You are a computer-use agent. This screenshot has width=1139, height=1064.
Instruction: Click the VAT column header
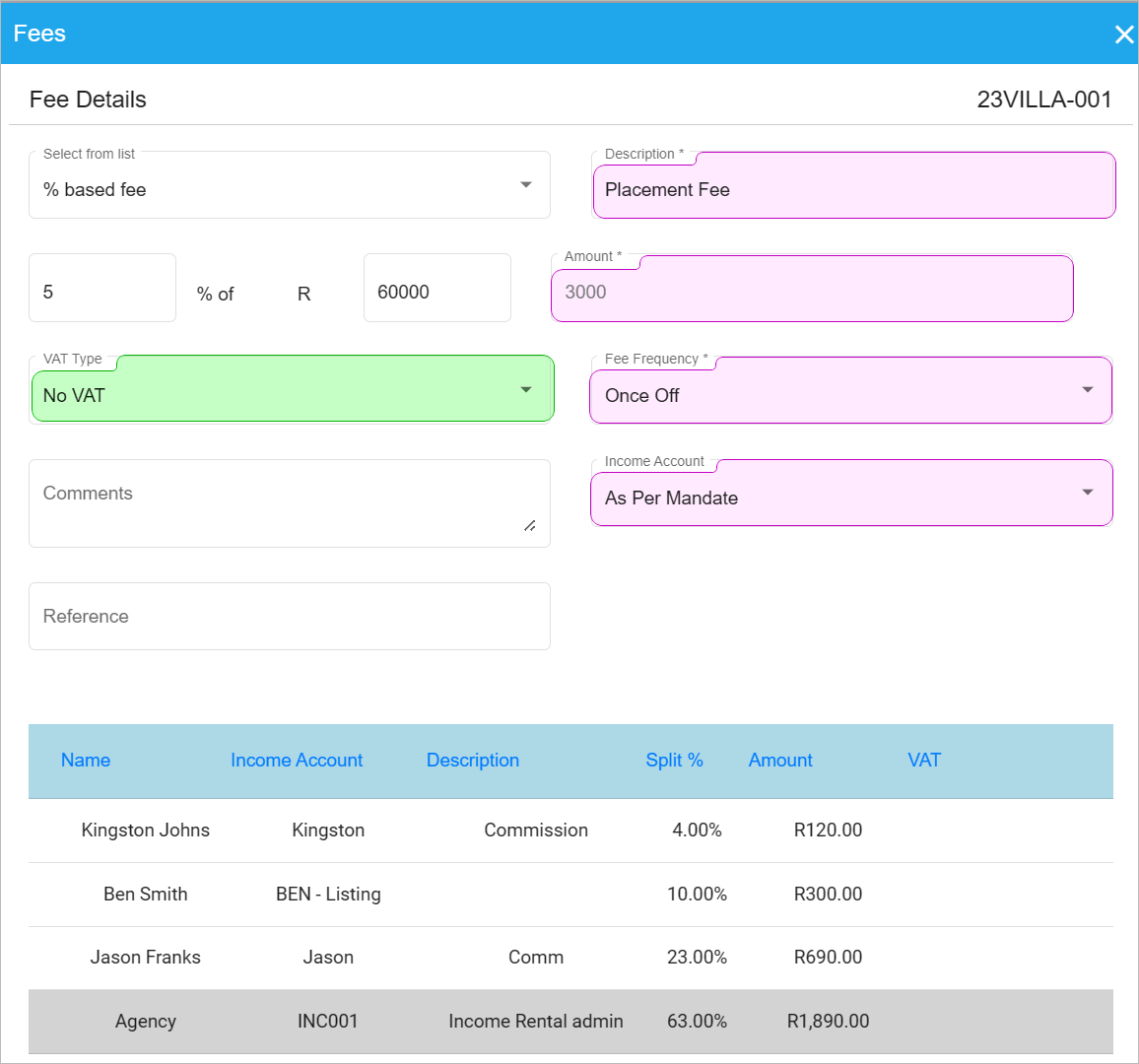pos(924,760)
